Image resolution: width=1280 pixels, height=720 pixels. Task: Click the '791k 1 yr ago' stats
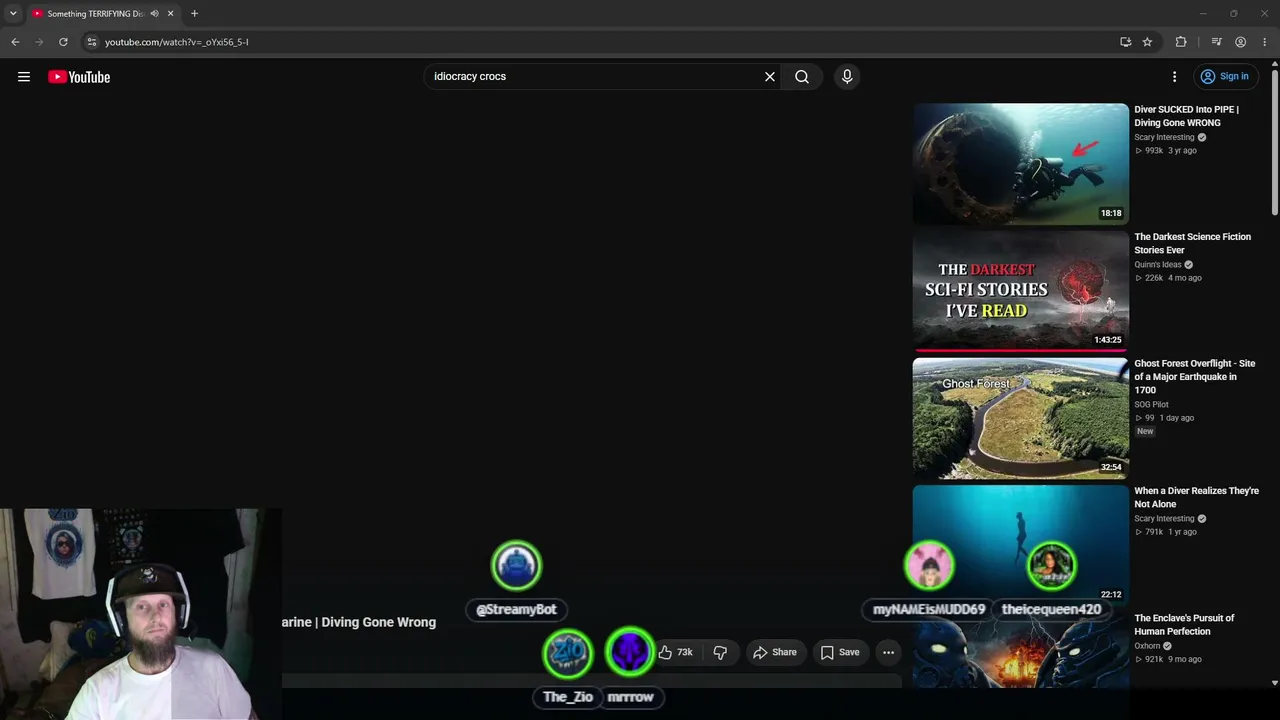[x=1166, y=532]
